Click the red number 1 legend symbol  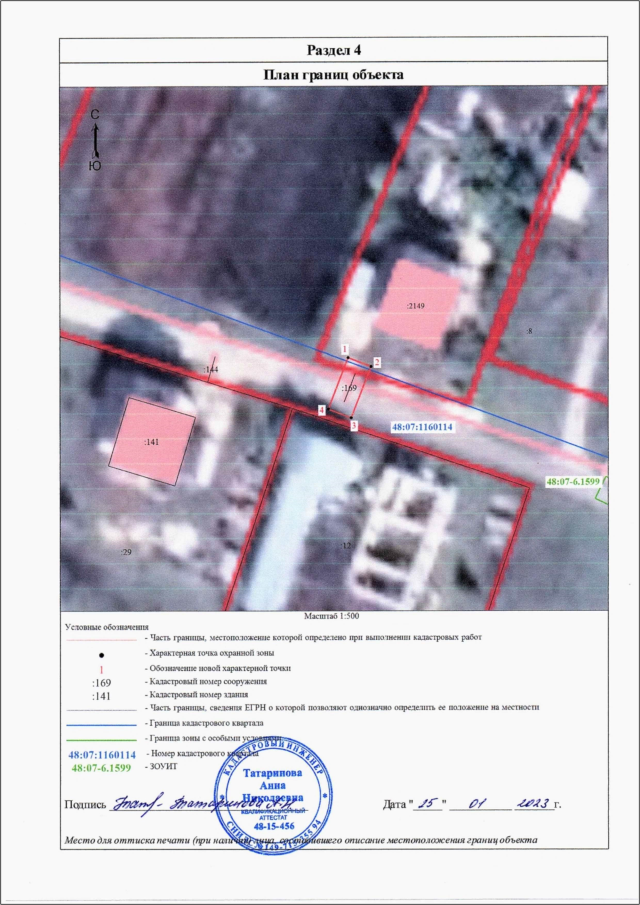tap(101, 667)
